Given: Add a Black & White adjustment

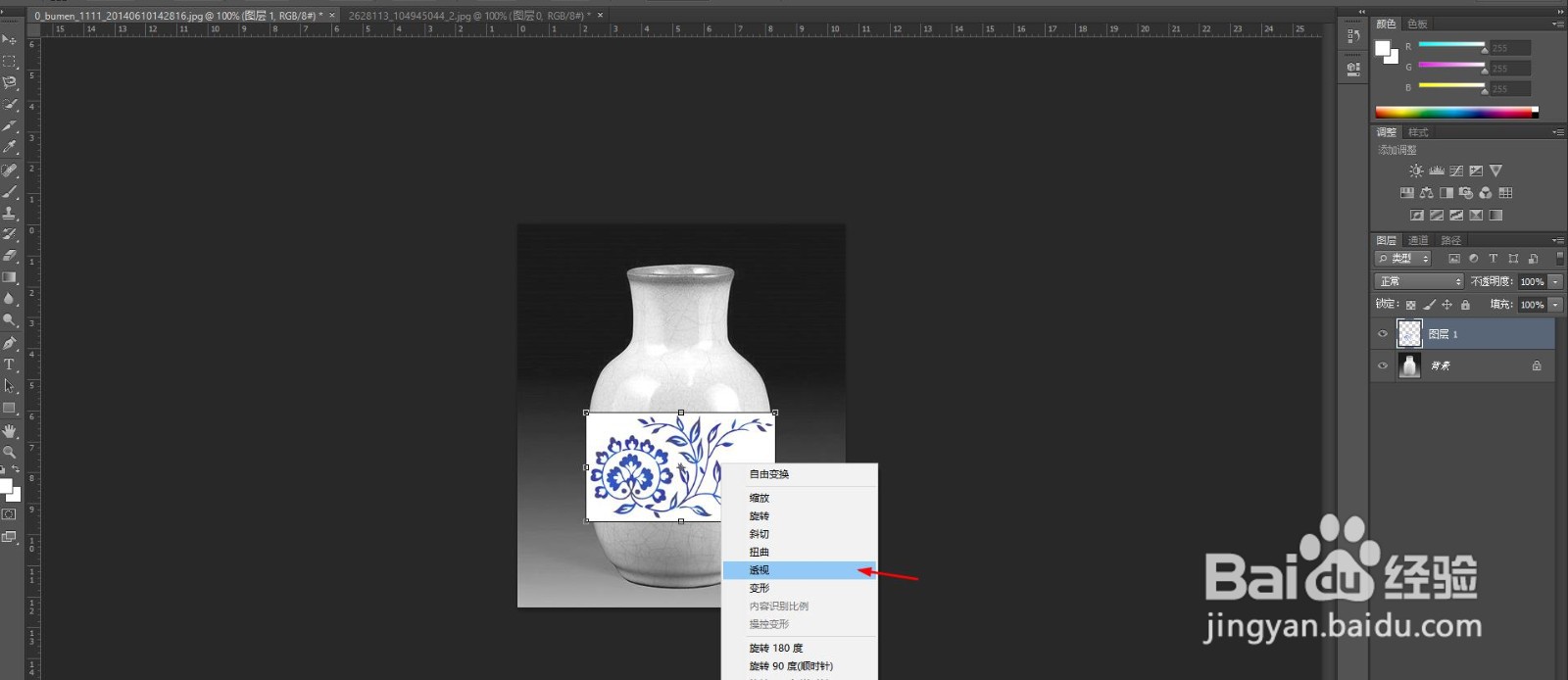Looking at the screenshot, I should pyautogui.click(x=1446, y=193).
